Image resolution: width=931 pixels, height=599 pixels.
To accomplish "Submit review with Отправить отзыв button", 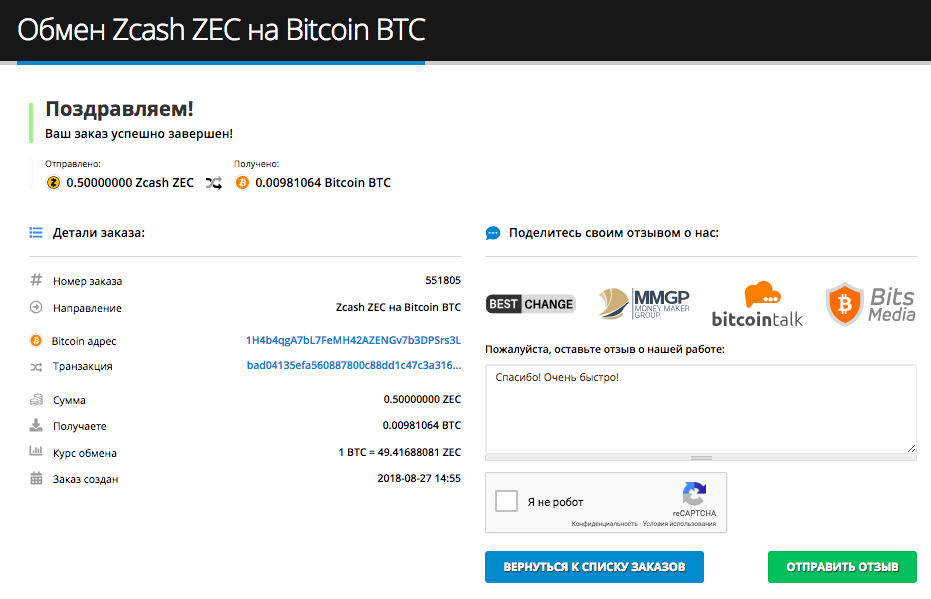I will click(x=842, y=567).
